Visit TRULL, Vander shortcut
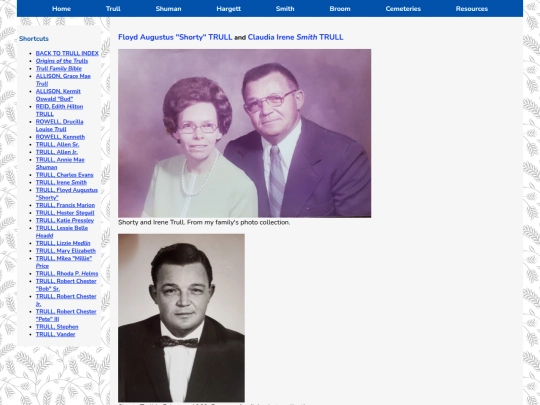Screen dimensions: 540x405 (55, 334)
